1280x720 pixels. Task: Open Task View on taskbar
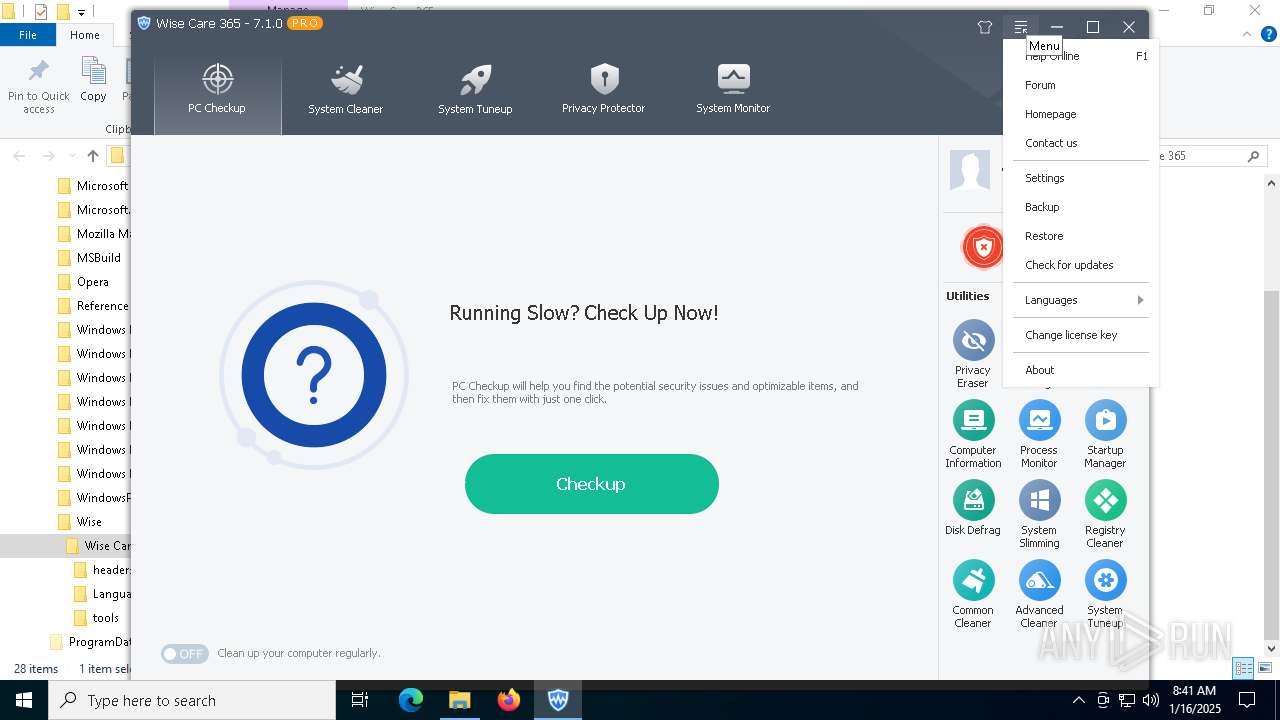360,700
